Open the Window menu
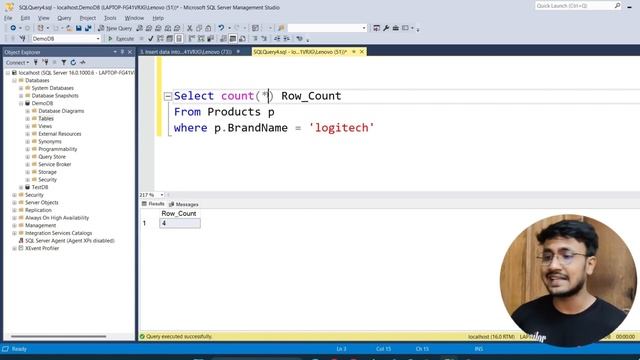This screenshot has width=640, height=360. click(134, 18)
